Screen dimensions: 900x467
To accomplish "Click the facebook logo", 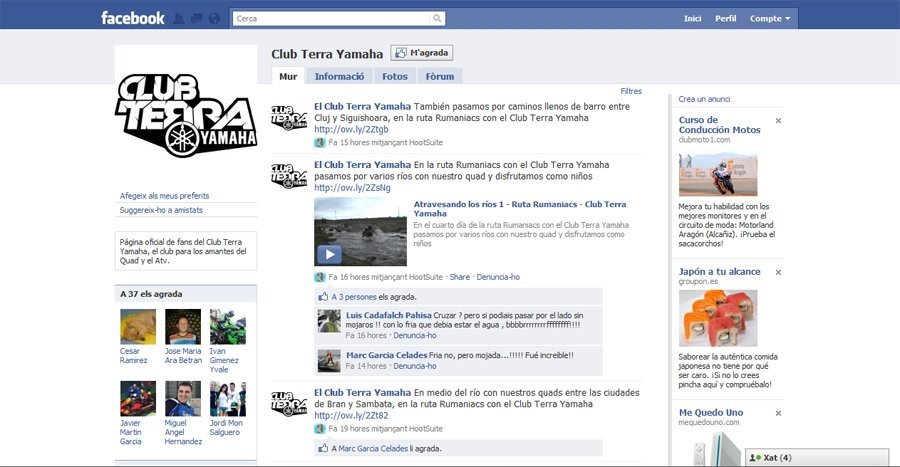I will click(x=133, y=18).
